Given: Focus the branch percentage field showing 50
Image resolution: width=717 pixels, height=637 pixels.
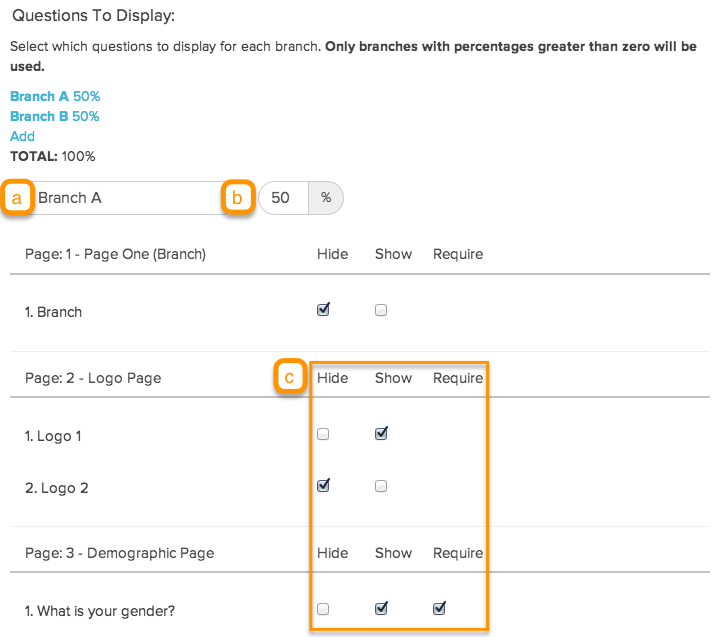Looking at the screenshot, I should click(282, 198).
